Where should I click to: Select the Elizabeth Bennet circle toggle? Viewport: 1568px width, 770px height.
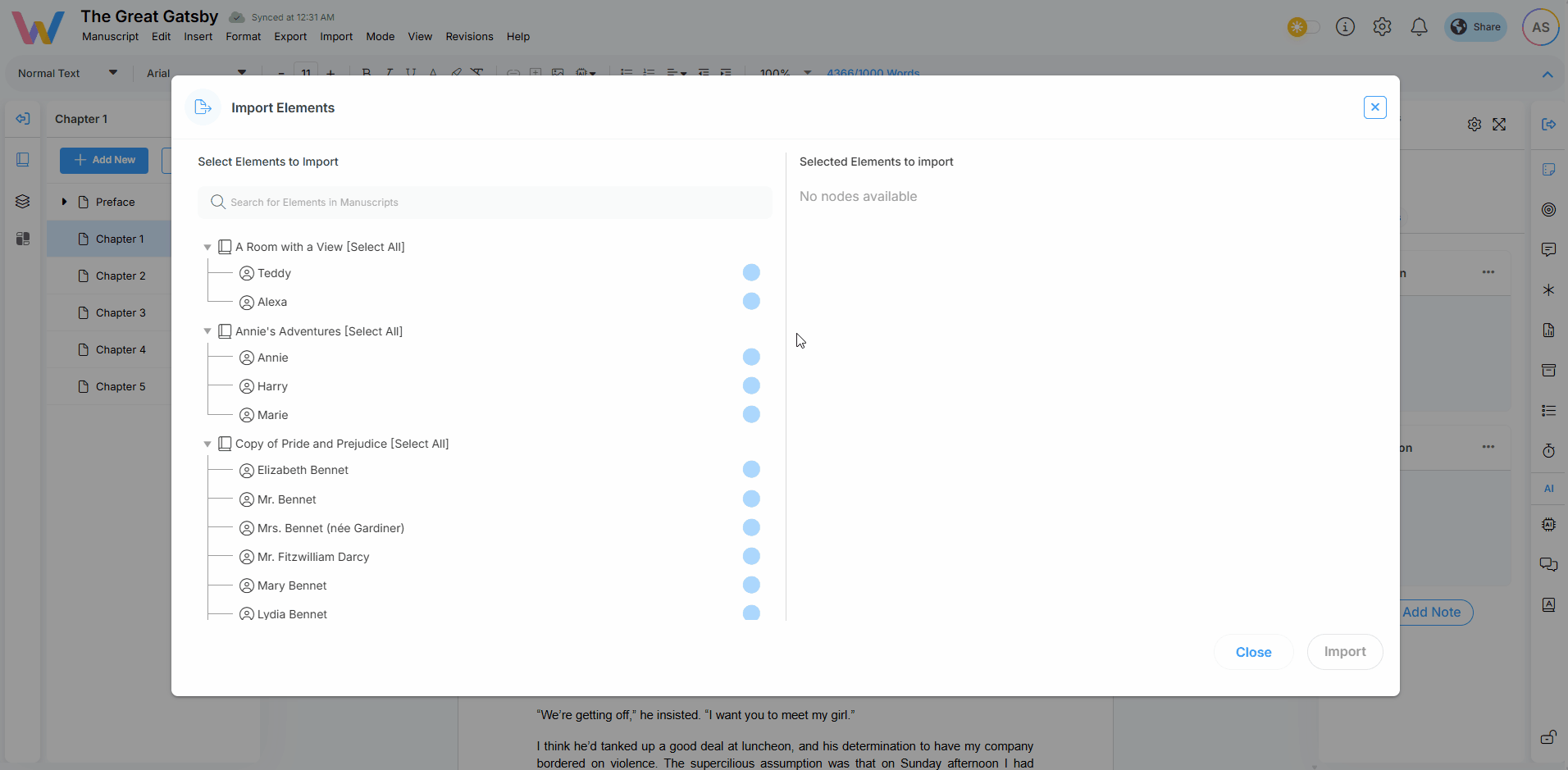tap(751, 469)
